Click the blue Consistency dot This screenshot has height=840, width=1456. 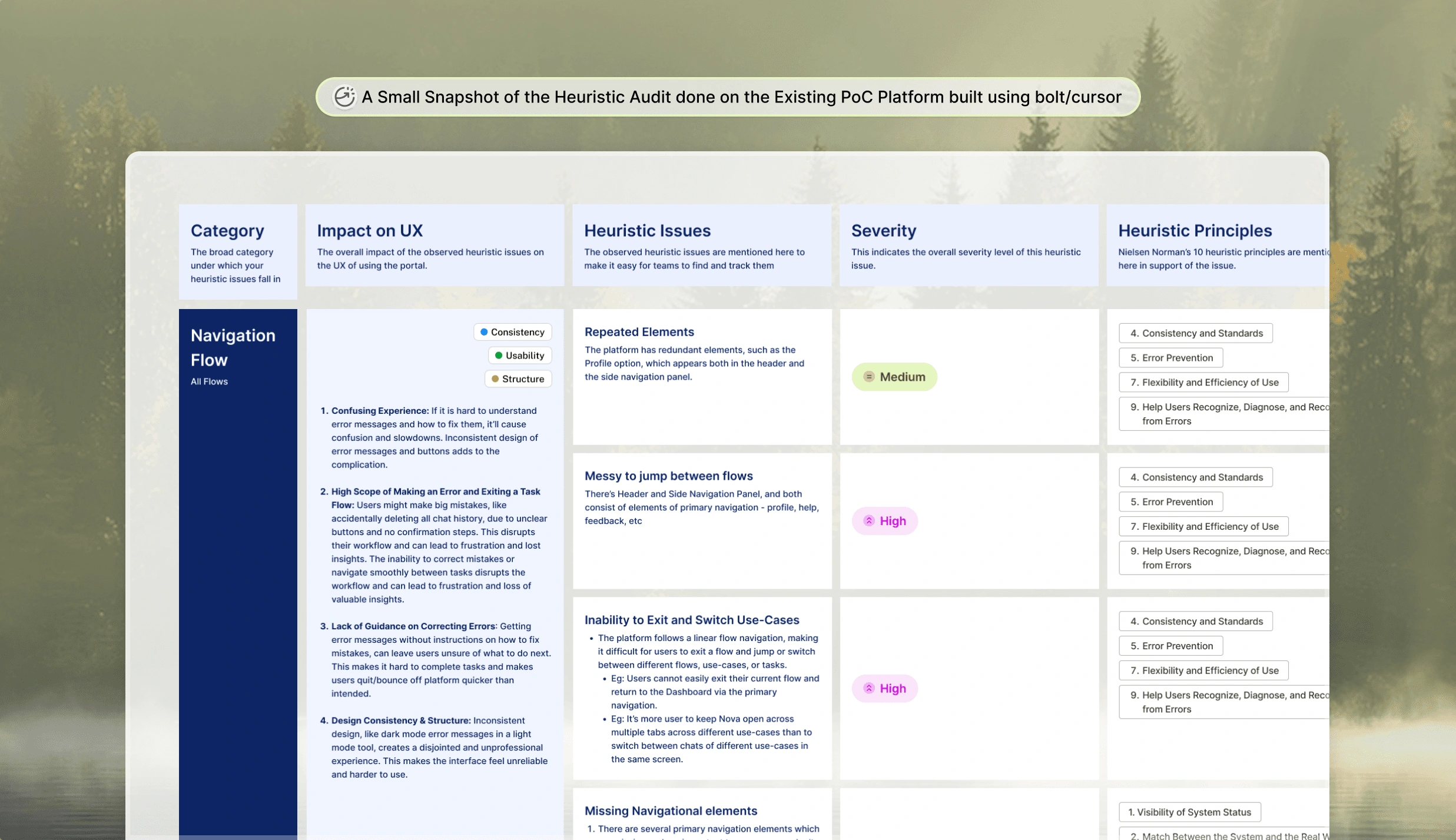click(484, 332)
